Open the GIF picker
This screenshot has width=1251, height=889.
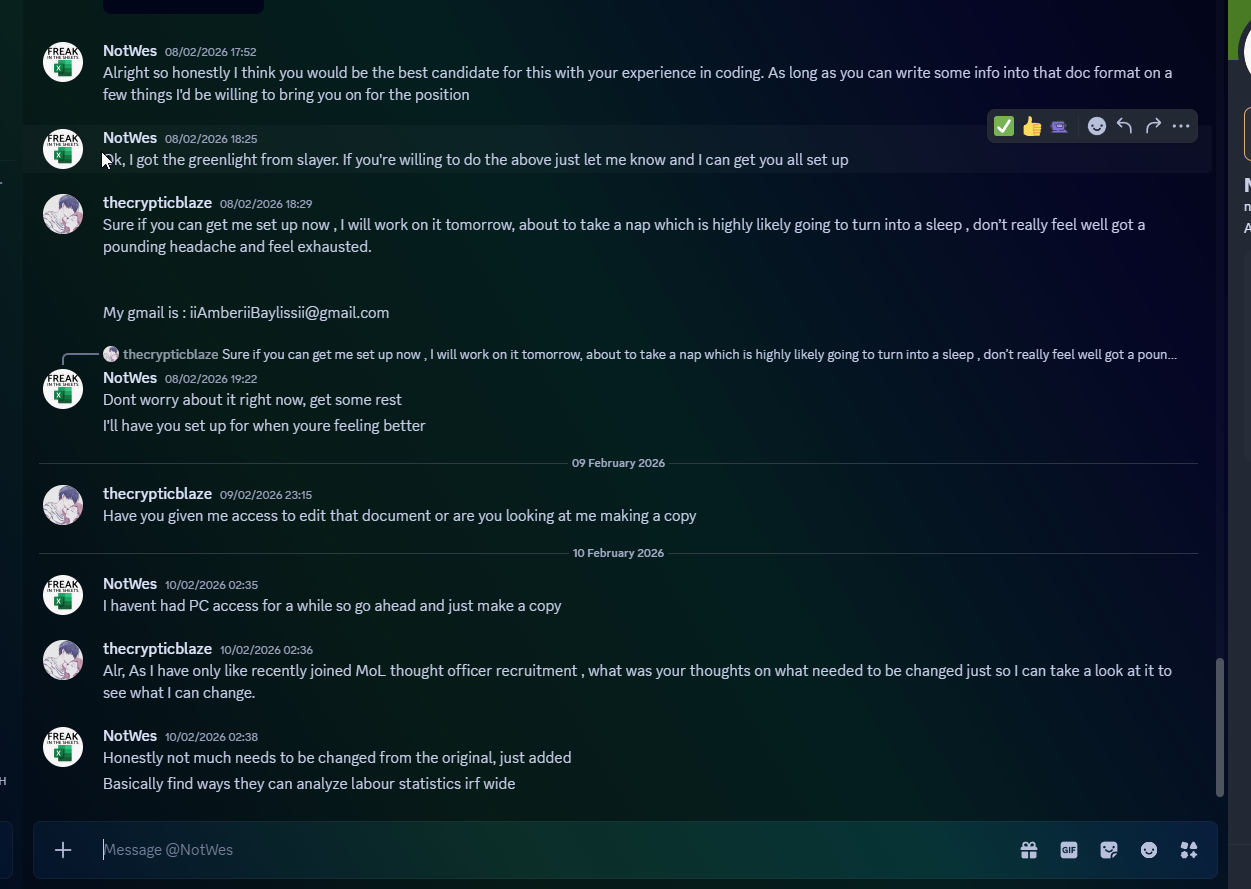point(1069,850)
